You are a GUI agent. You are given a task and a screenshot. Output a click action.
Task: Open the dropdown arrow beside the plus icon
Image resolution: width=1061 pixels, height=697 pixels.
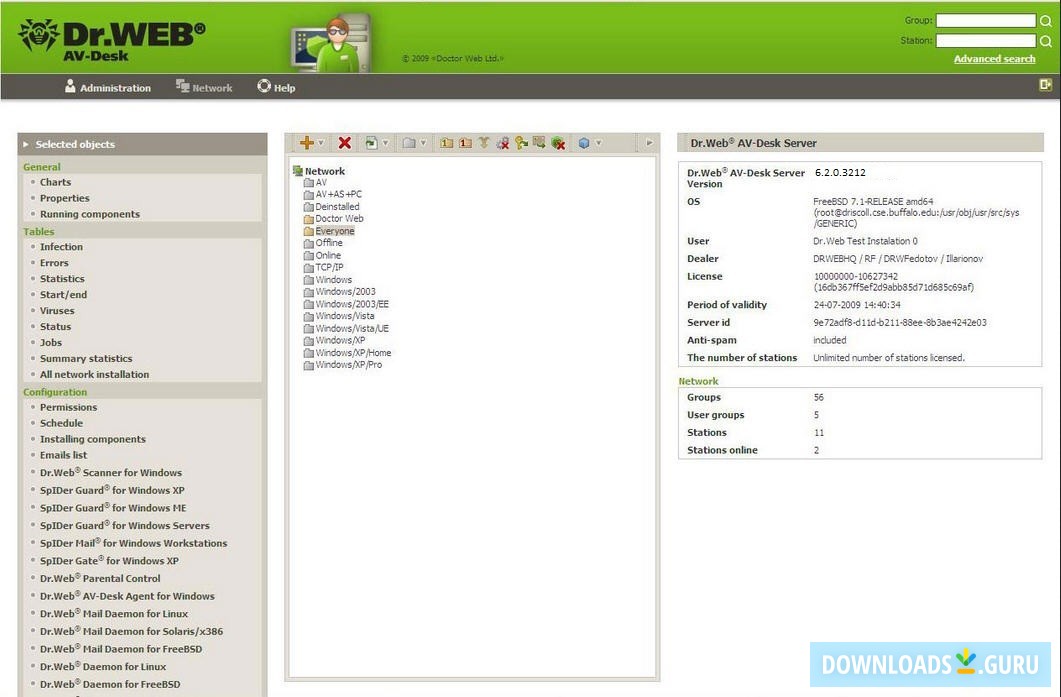point(321,143)
